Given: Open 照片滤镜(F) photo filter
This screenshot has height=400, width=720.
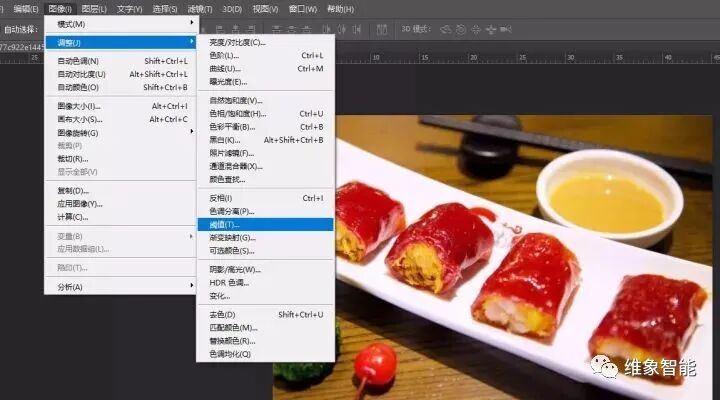Looking at the screenshot, I should click(x=265, y=153).
